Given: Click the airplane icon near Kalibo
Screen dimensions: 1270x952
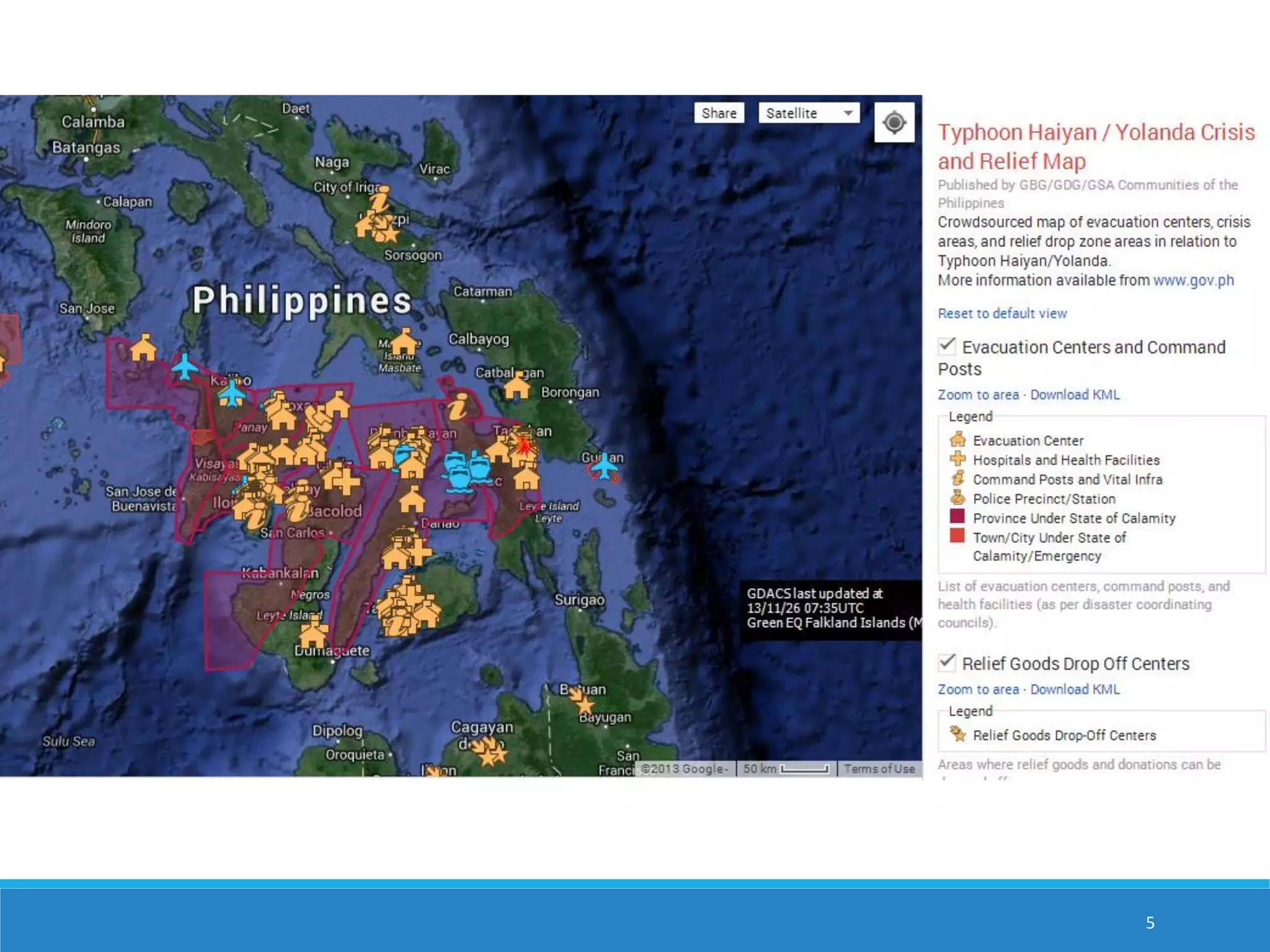Looking at the screenshot, I should click(232, 394).
